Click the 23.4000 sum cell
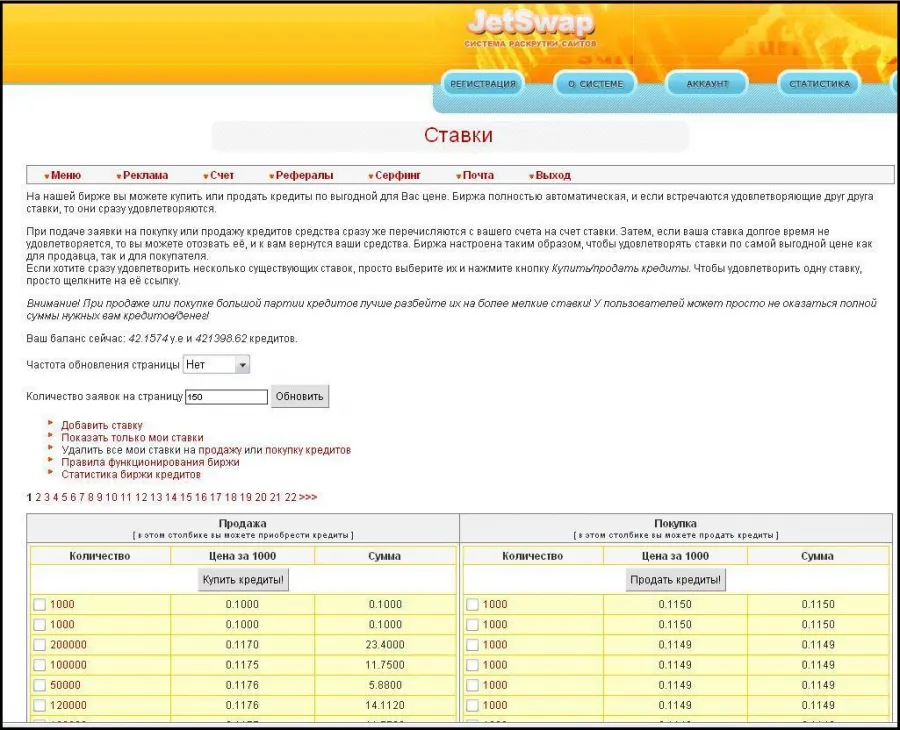Screen dimensions: 900x730 385,644
